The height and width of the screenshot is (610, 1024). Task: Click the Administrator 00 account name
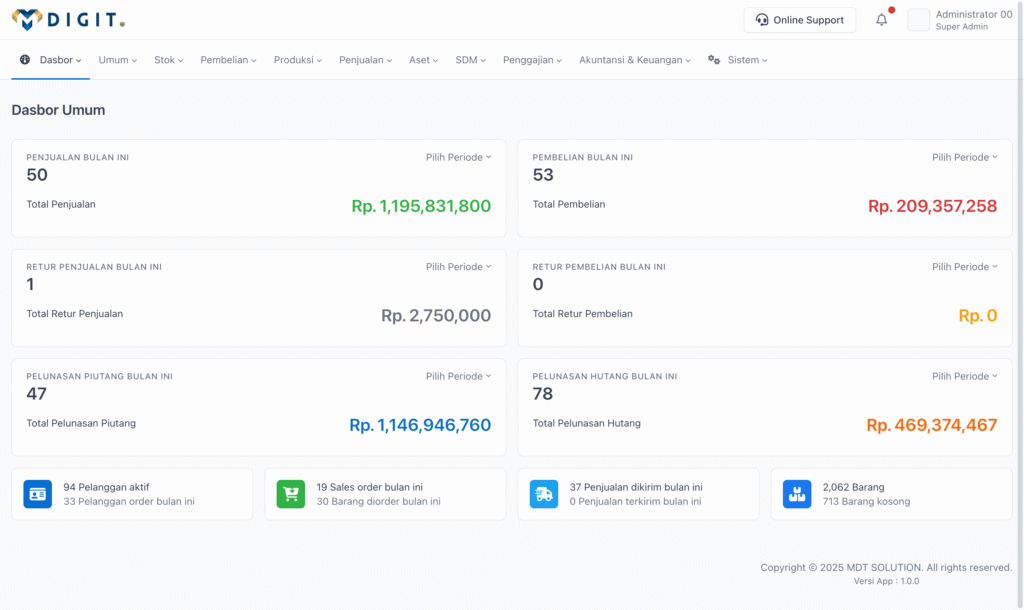point(973,15)
